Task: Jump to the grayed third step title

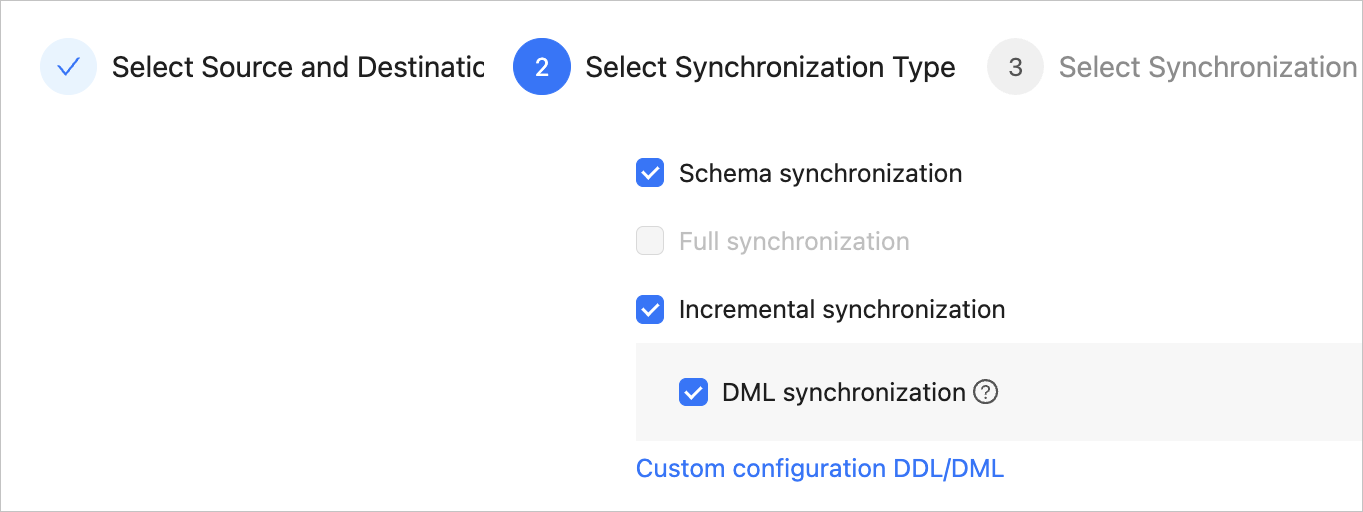Action: tap(1207, 67)
